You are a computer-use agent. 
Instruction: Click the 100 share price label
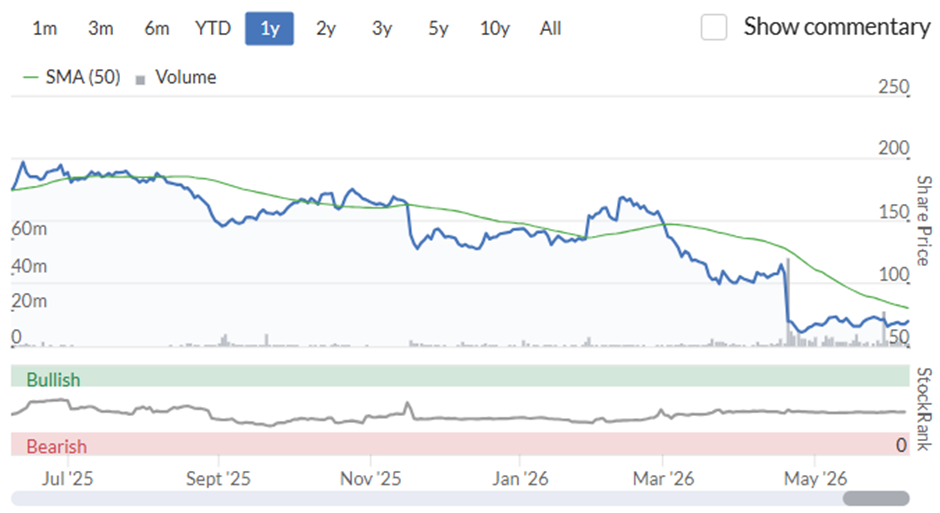pyautogui.click(x=894, y=274)
